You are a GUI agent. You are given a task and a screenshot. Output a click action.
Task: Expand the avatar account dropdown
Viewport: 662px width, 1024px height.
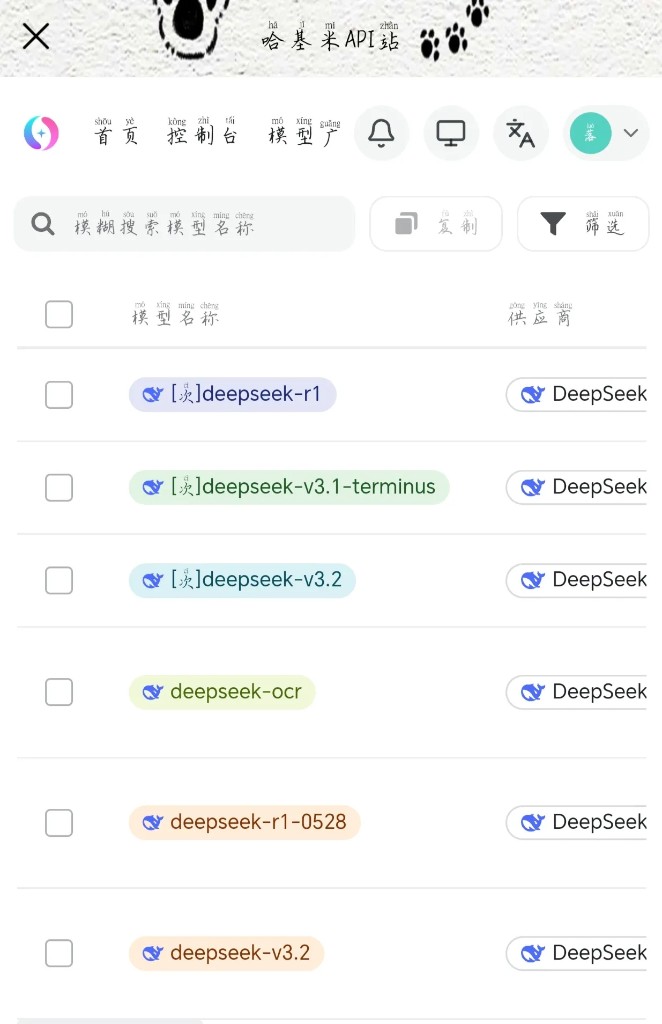(x=631, y=132)
